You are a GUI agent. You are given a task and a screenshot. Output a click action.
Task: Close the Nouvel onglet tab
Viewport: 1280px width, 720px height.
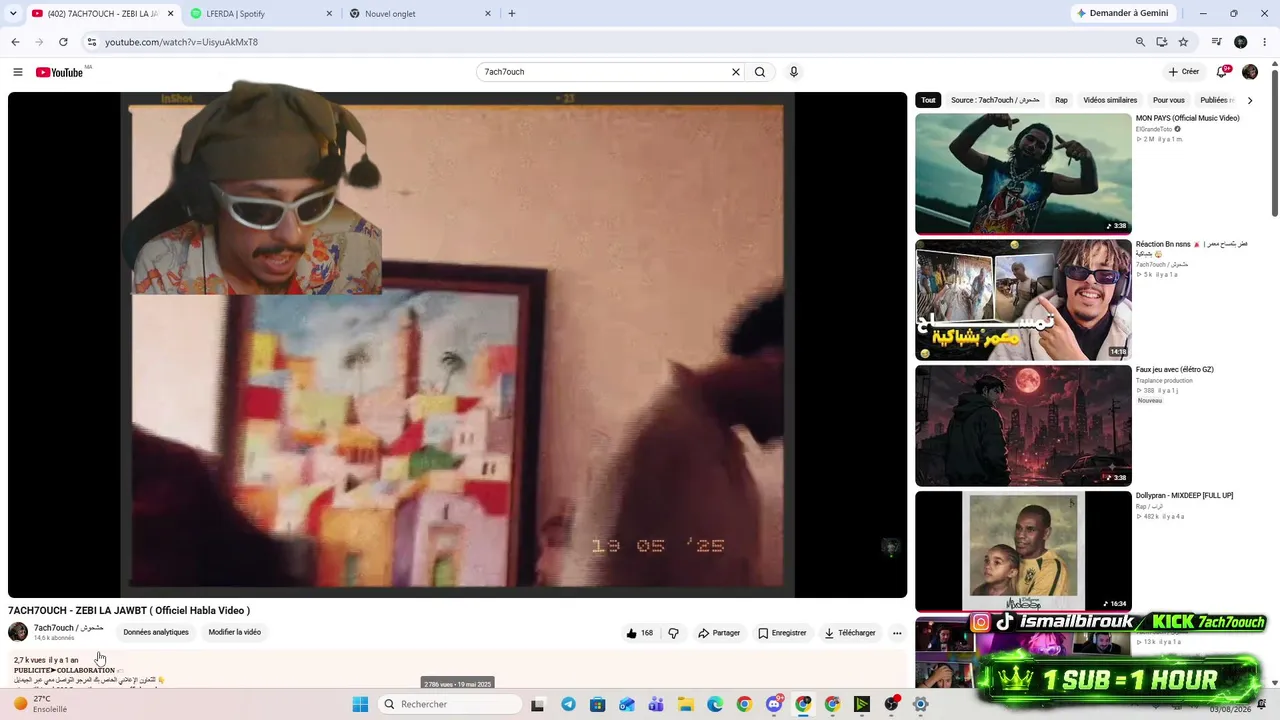[488, 14]
